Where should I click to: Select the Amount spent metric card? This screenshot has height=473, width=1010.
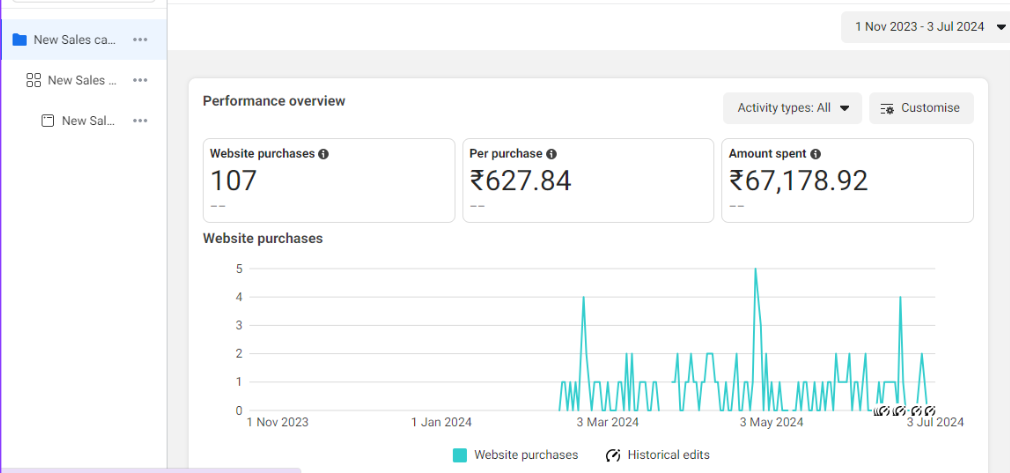(x=846, y=180)
